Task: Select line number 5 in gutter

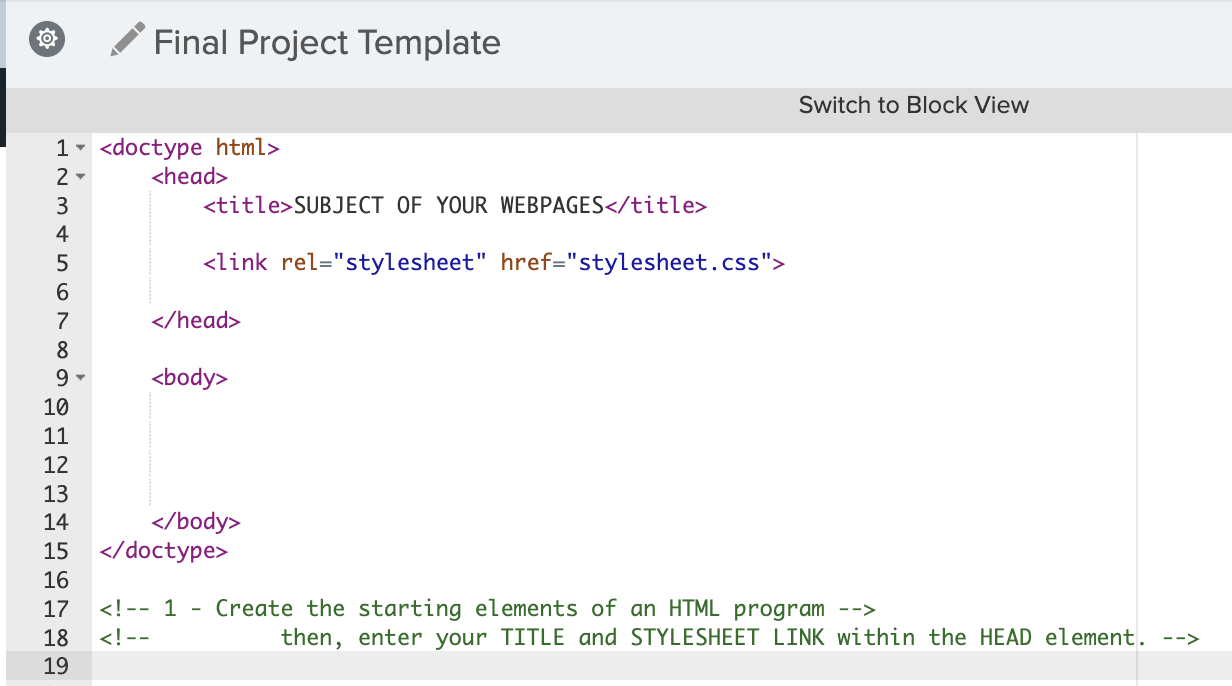Action: coord(62,264)
